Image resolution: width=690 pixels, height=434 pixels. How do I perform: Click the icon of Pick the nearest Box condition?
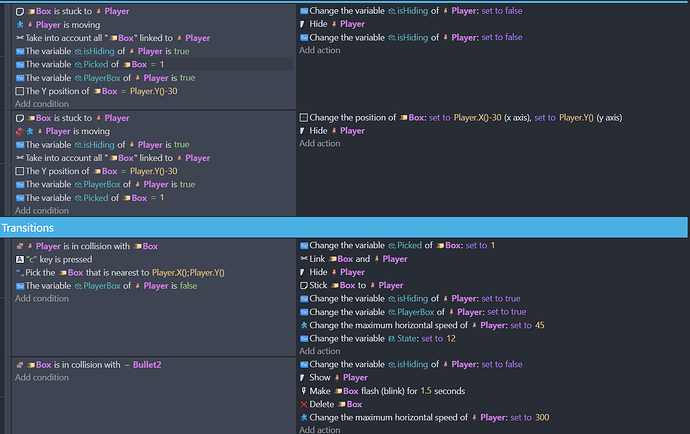click(x=20, y=272)
